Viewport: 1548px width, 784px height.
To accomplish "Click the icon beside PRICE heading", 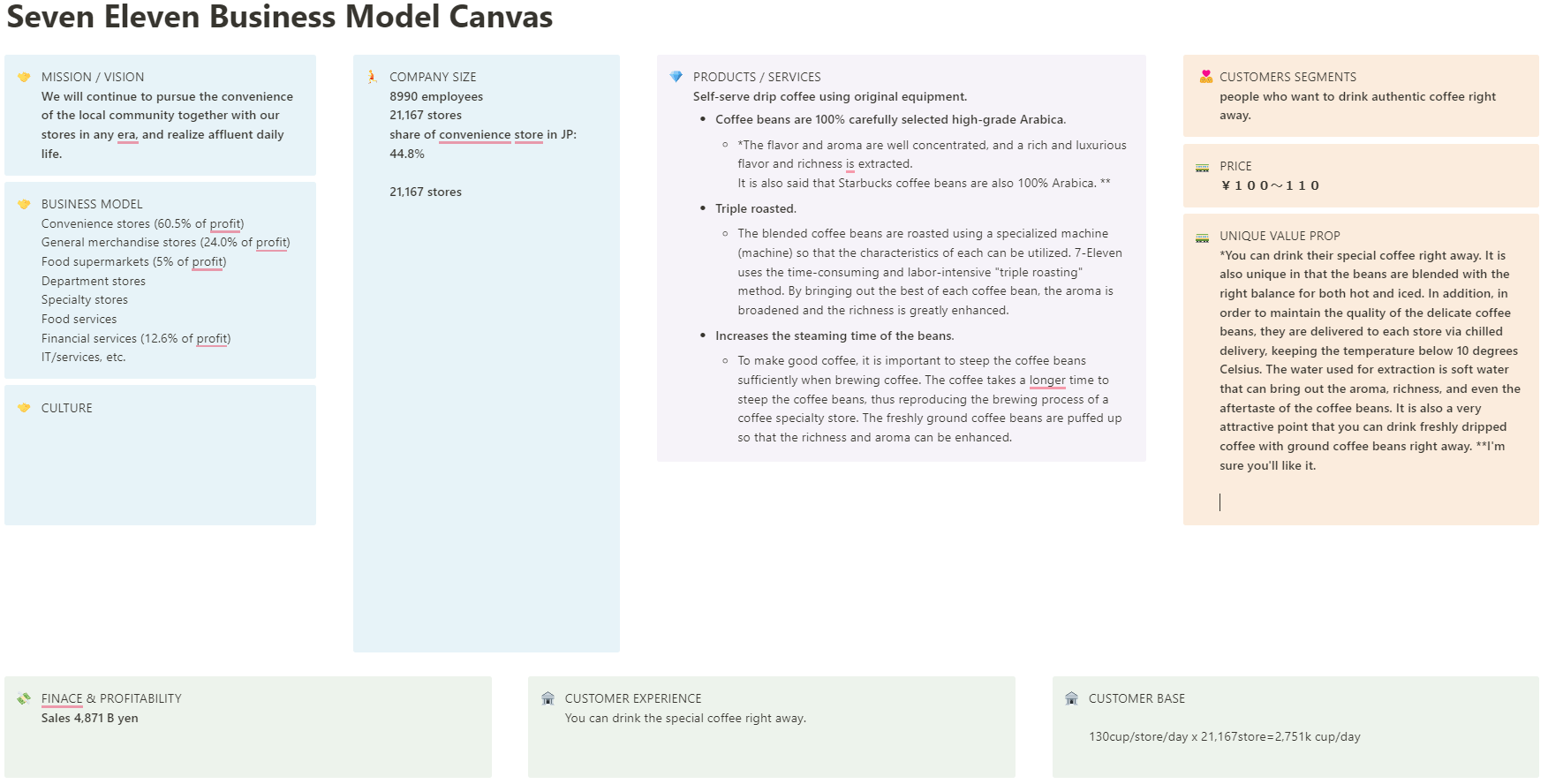I will [1202, 167].
